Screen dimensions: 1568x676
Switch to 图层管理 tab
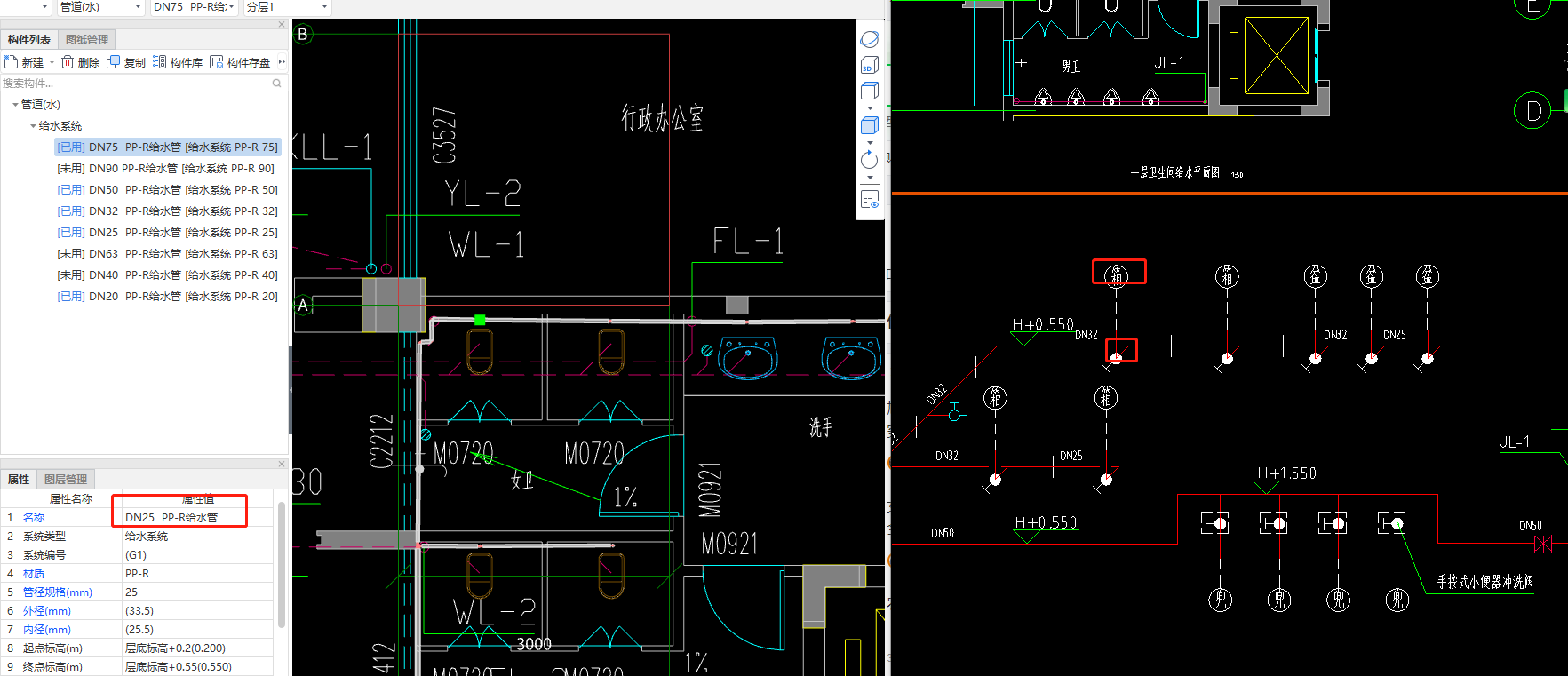(x=66, y=479)
